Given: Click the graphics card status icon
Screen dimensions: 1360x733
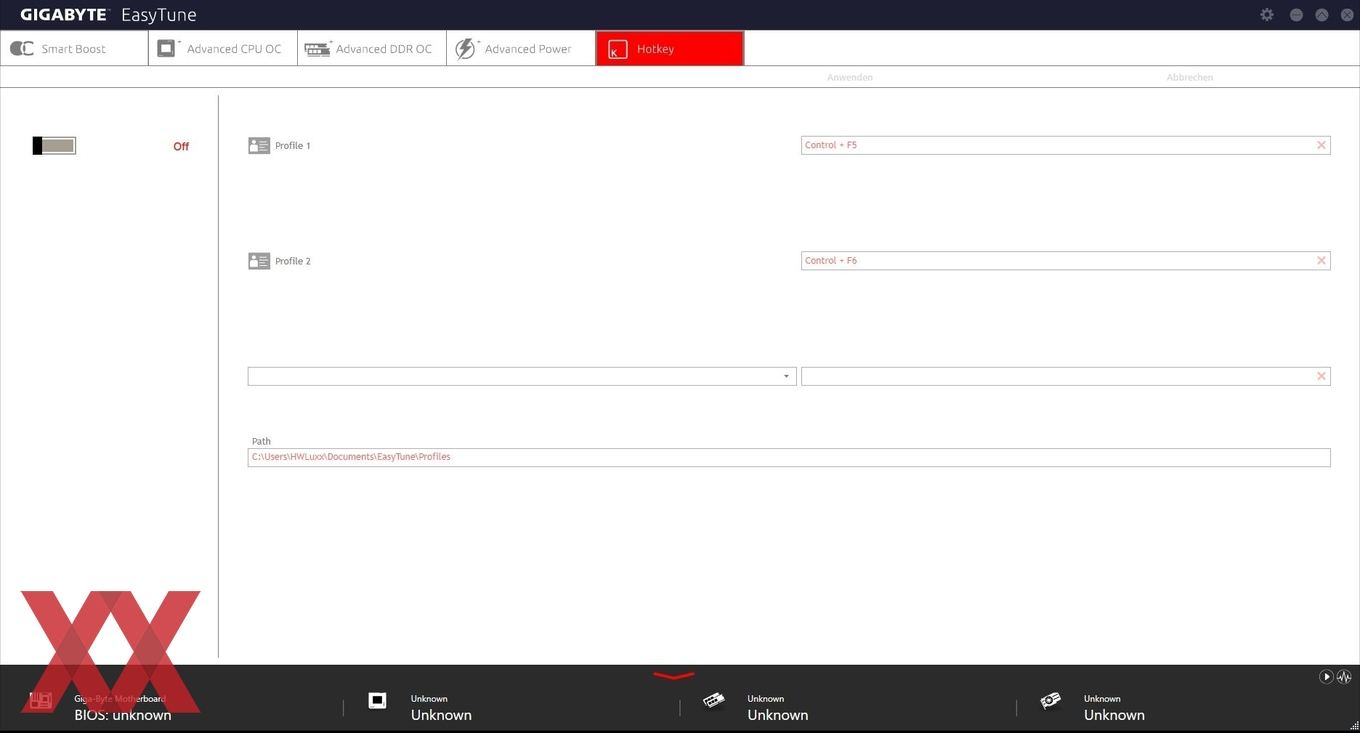Looking at the screenshot, I should point(1050,700).
